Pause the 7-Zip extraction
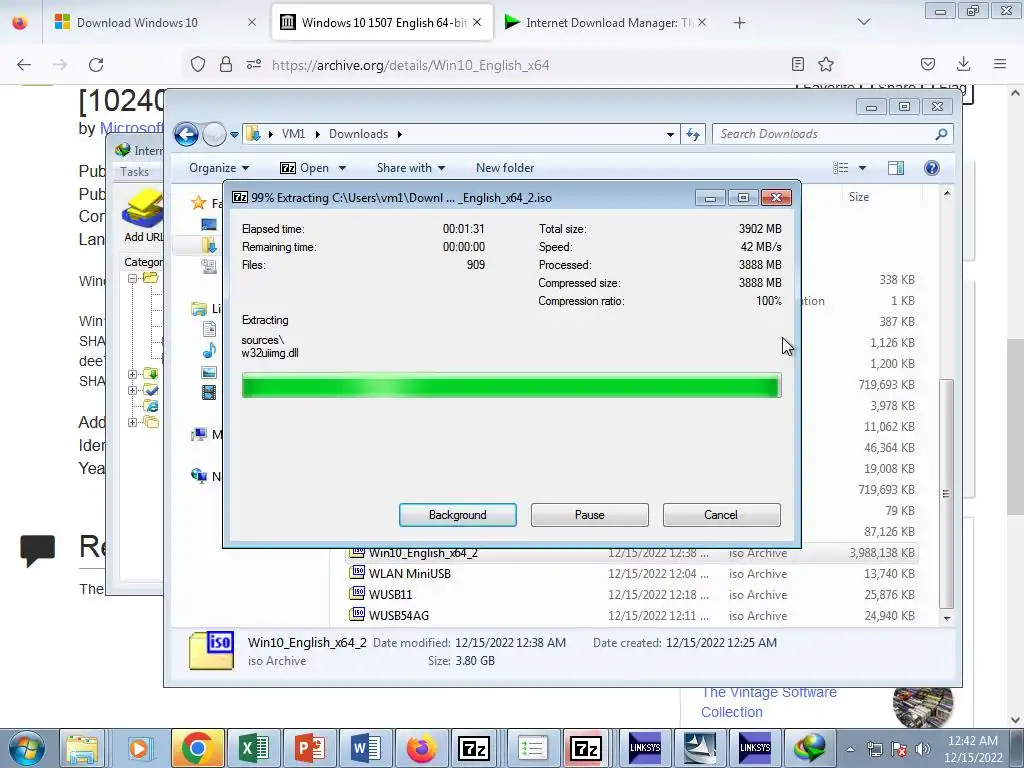Viewport: 1024px width, 768px height. pyautogui.click(x=589, y=515)
